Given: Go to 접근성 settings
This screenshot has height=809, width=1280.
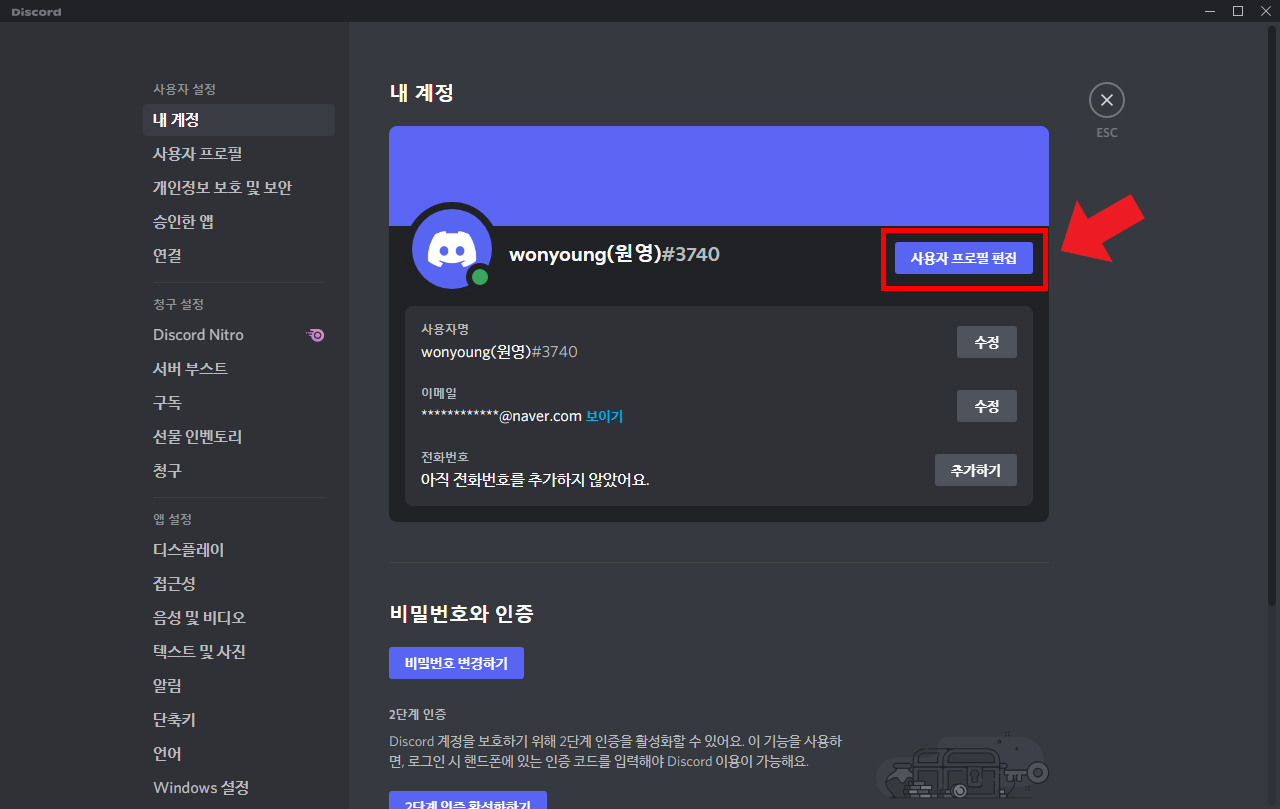Looking at the screenshot, I should coord(239,584).
